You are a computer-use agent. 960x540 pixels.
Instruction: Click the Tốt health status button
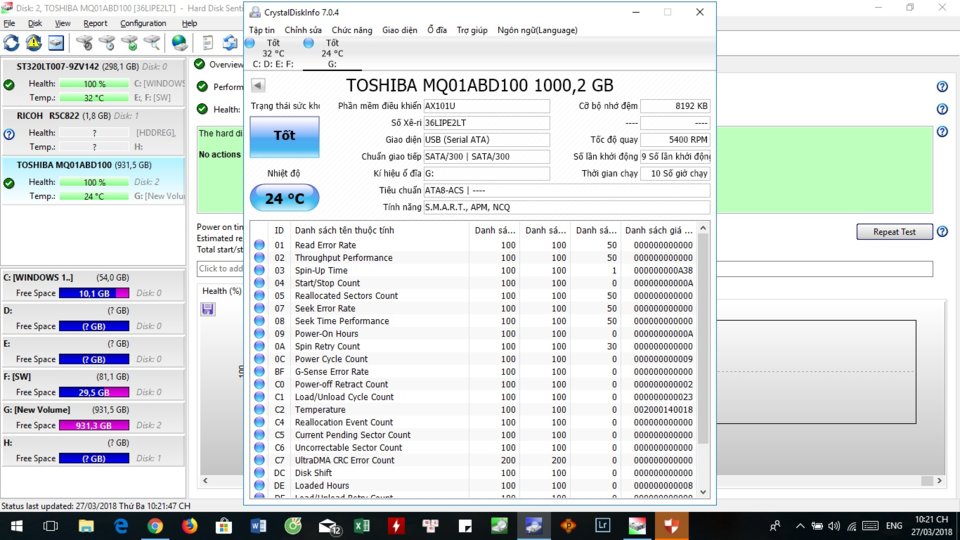[x=285, y=136]
